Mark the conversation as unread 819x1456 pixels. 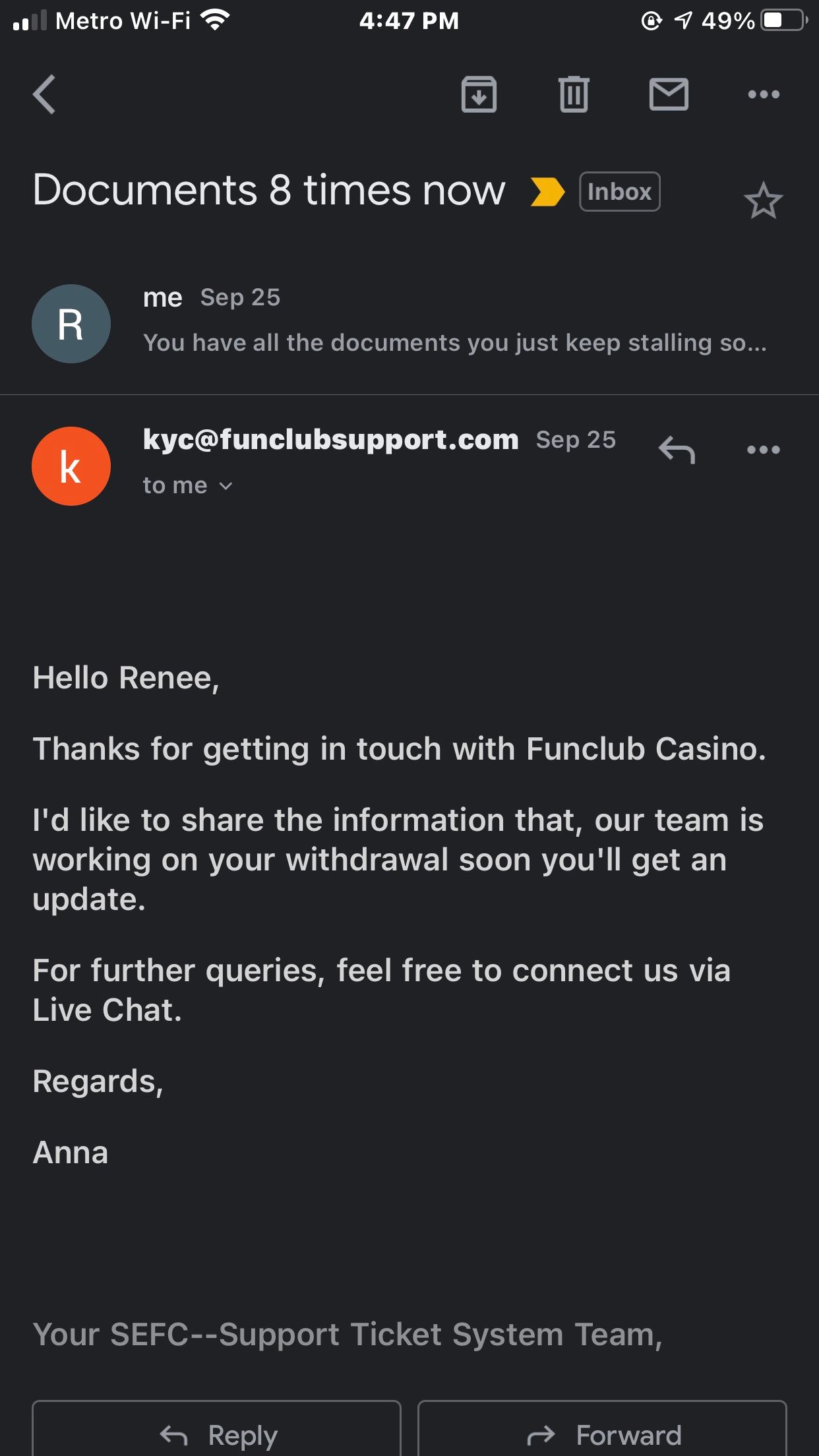pyautogui.click(x=669, y=94)
